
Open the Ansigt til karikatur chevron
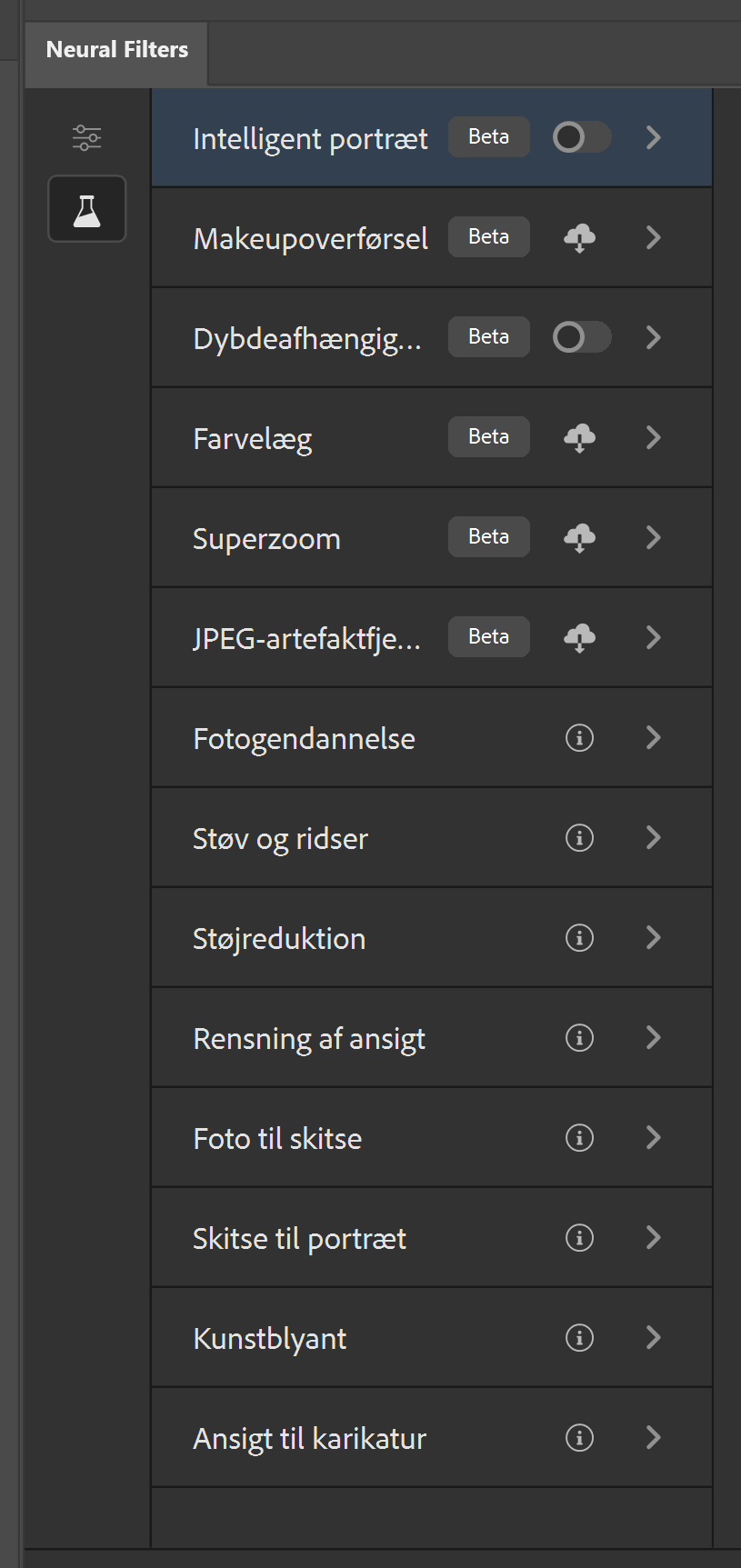click(x=653, y=1438)
